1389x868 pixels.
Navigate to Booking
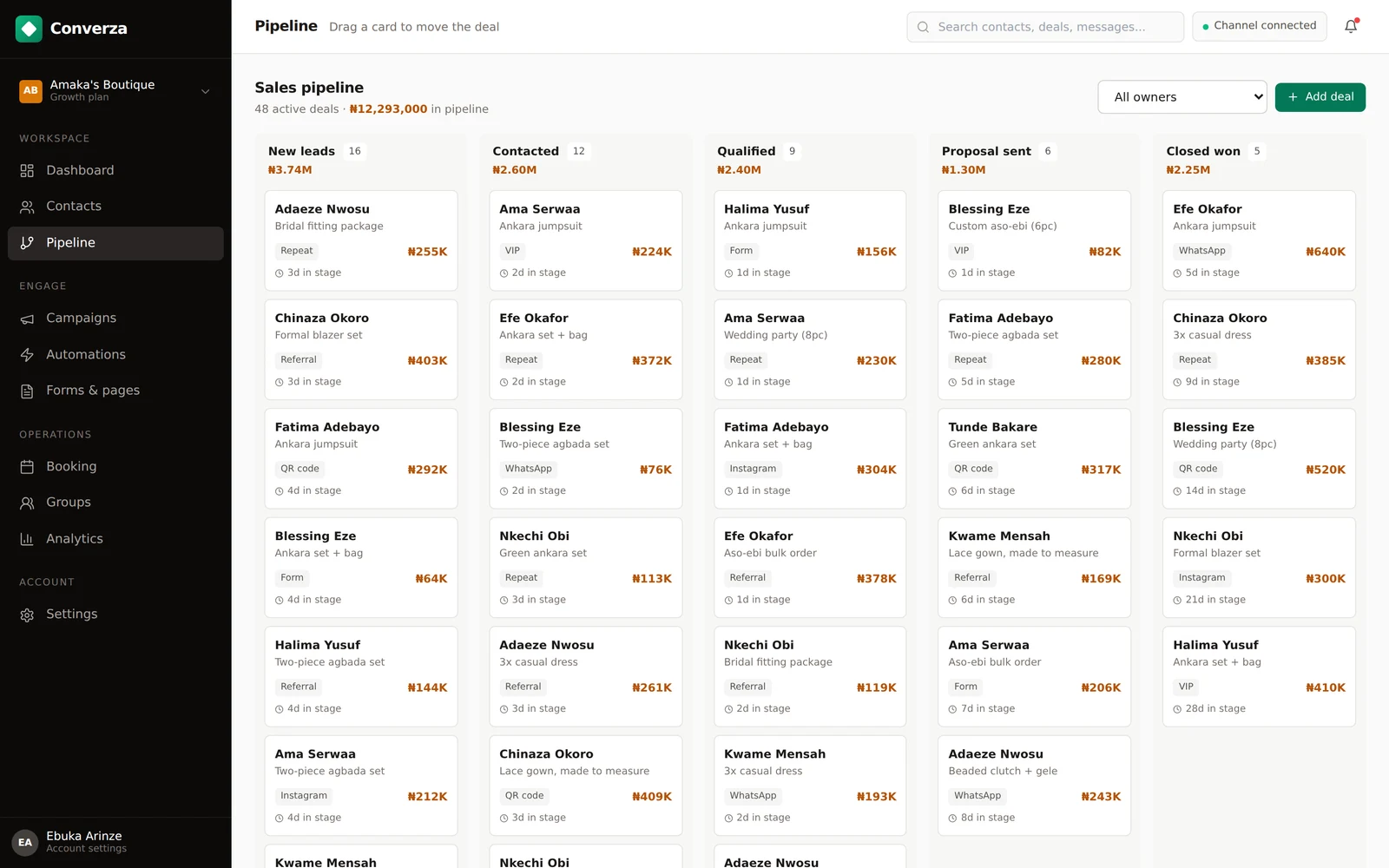(115, 466)
